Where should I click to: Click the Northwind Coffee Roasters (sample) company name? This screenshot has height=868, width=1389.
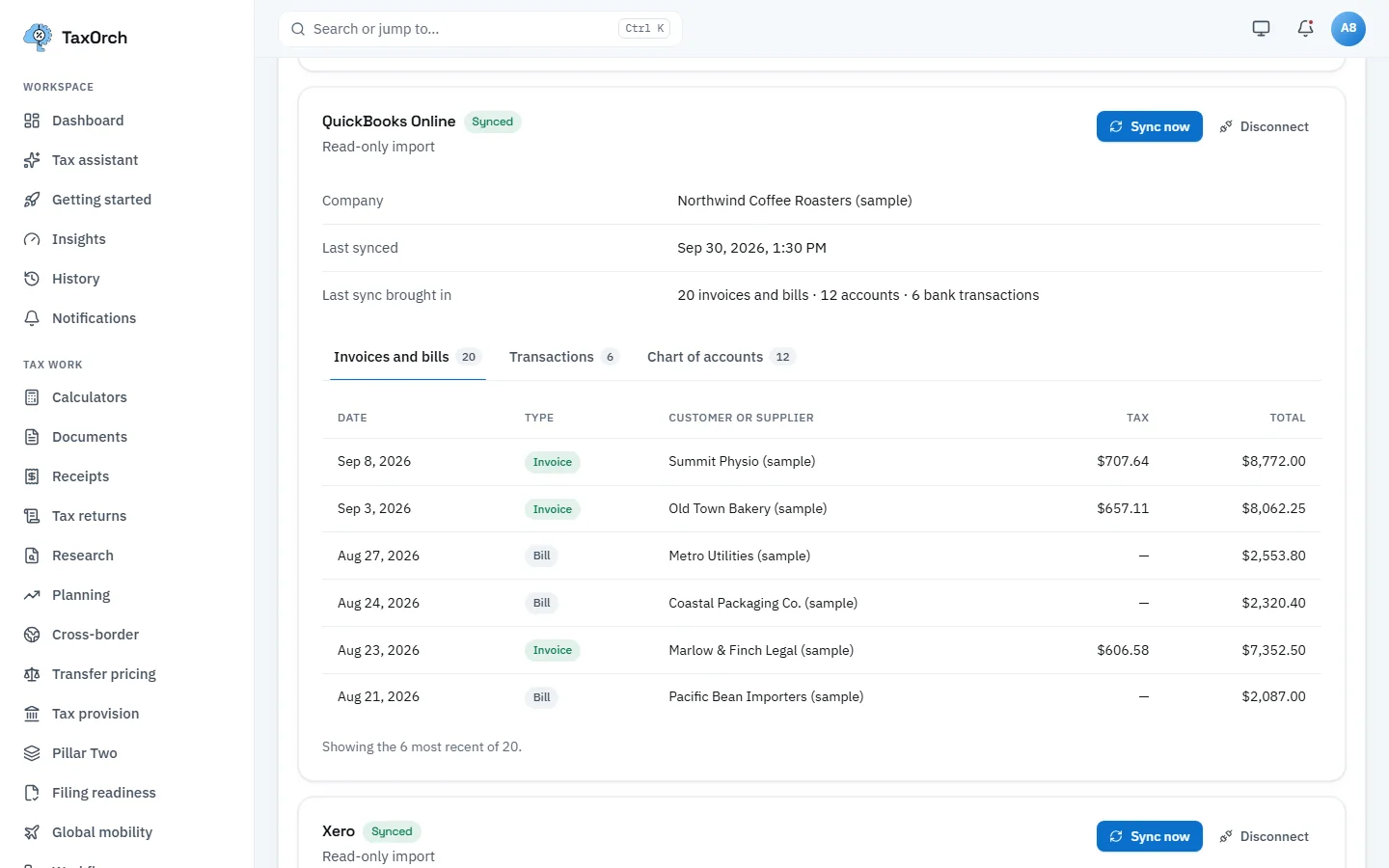click(795, 201)
